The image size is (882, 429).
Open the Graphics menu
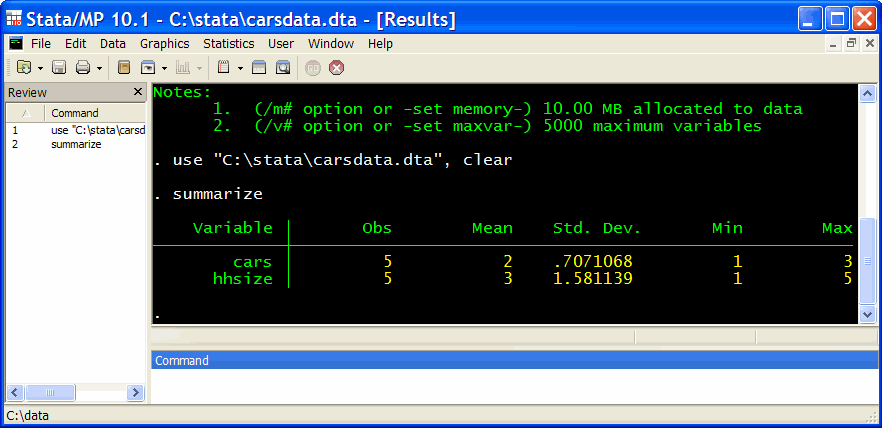coord(164,44)
